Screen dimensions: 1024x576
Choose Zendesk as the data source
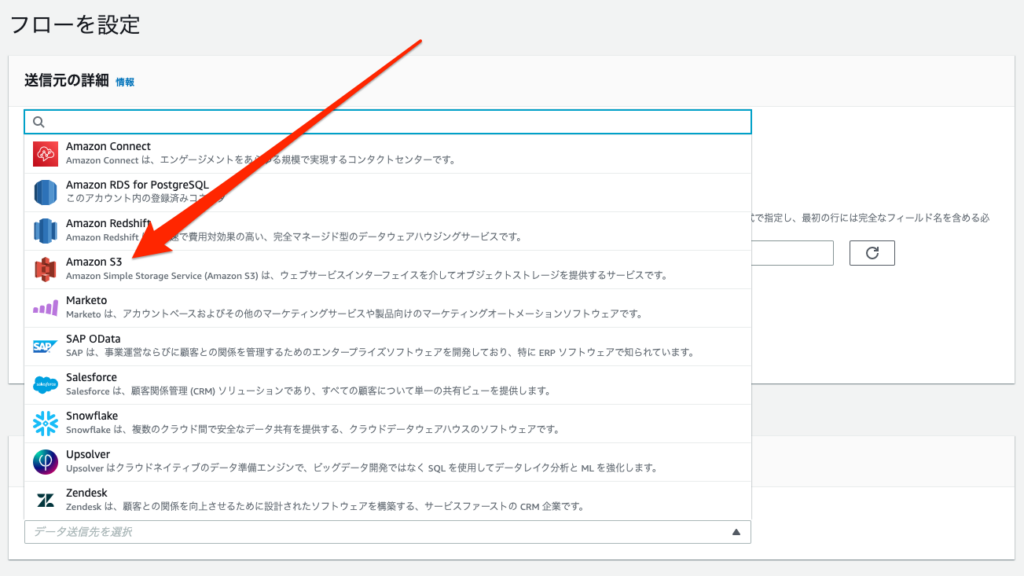[300, 499]
